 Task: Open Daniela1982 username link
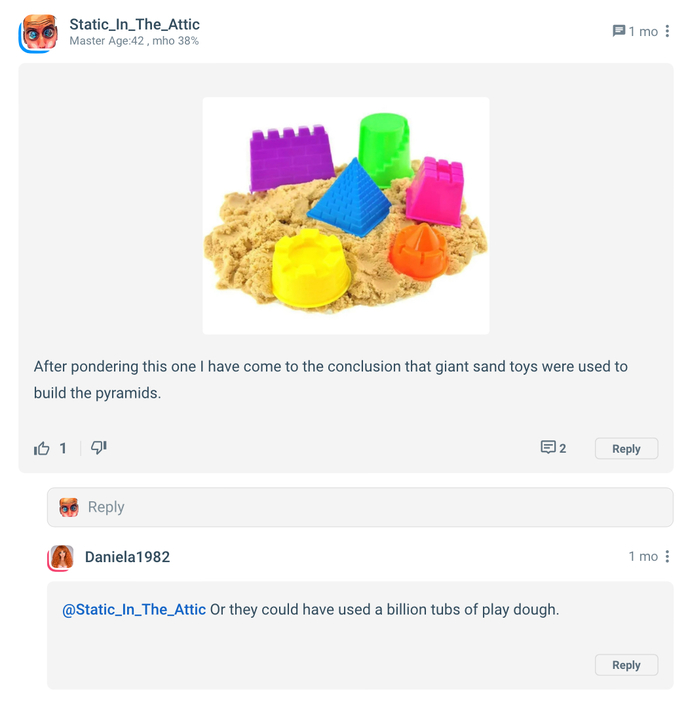pyautogui.click(x=127, y=557)
